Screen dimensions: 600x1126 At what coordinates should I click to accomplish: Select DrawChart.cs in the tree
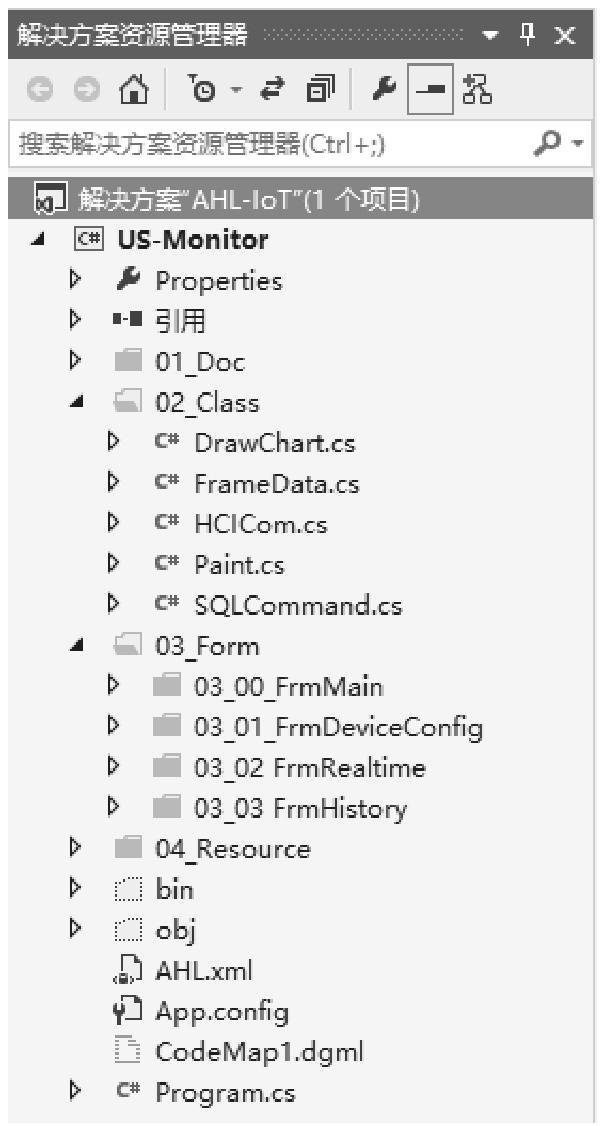point(274,442)
